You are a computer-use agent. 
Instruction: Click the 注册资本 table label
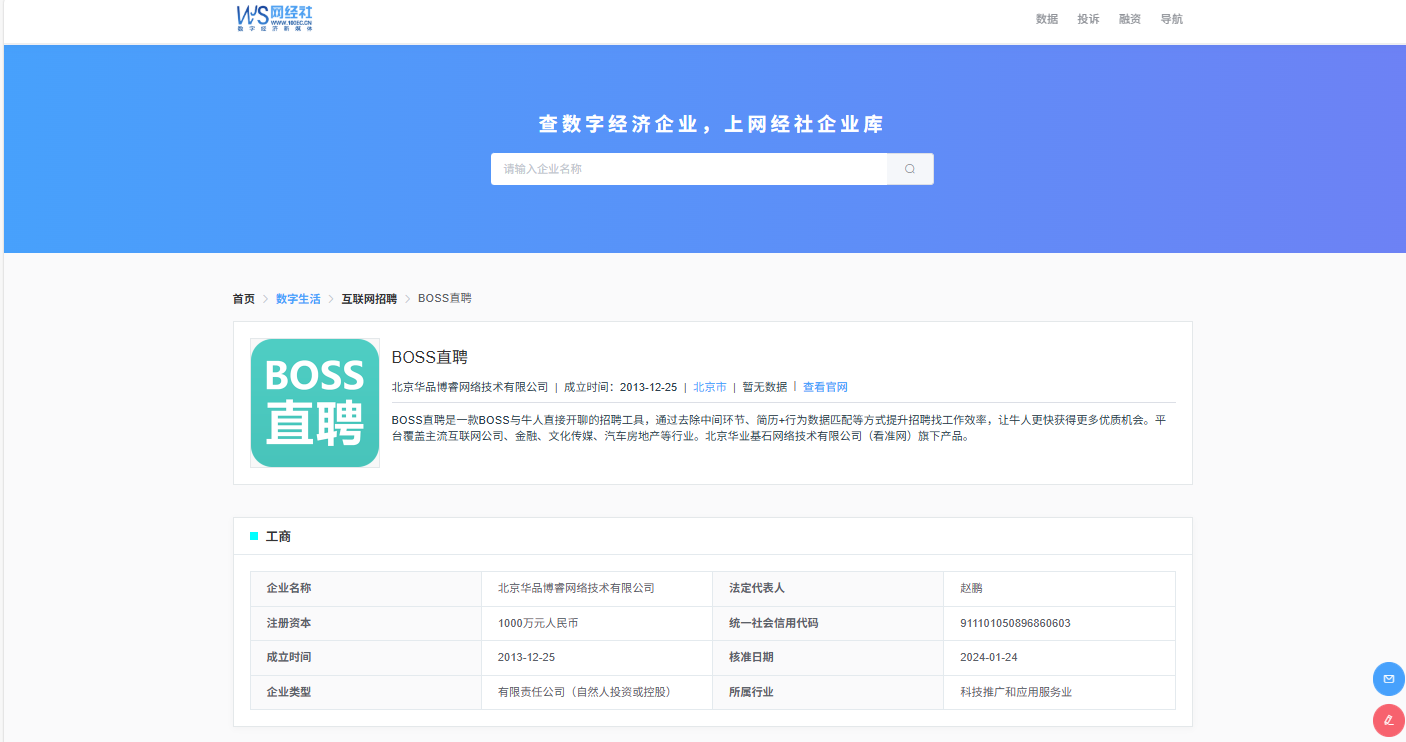[x=289, y=623]
